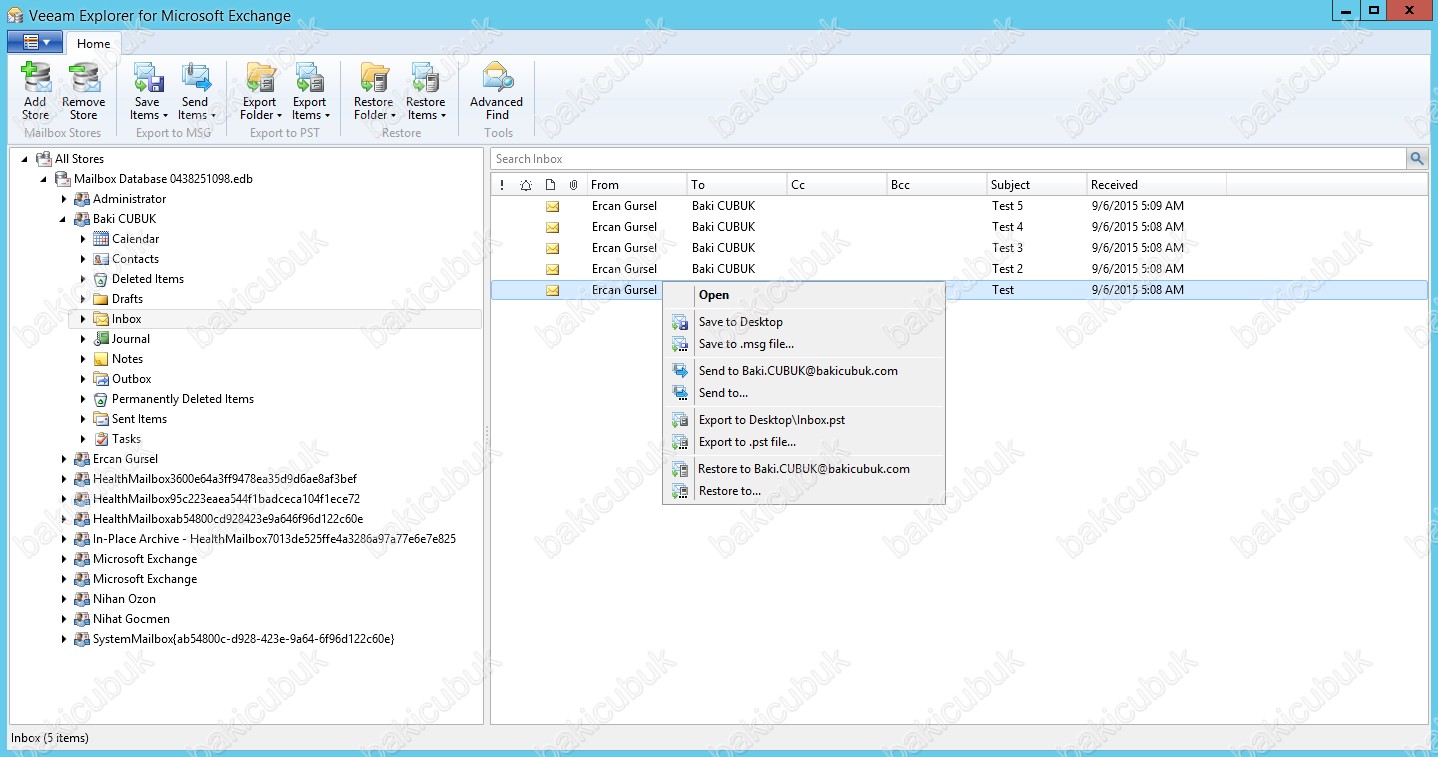
Task: Choose Save to .msg file...
Action: pyautogui.click(x=804, y=344)
